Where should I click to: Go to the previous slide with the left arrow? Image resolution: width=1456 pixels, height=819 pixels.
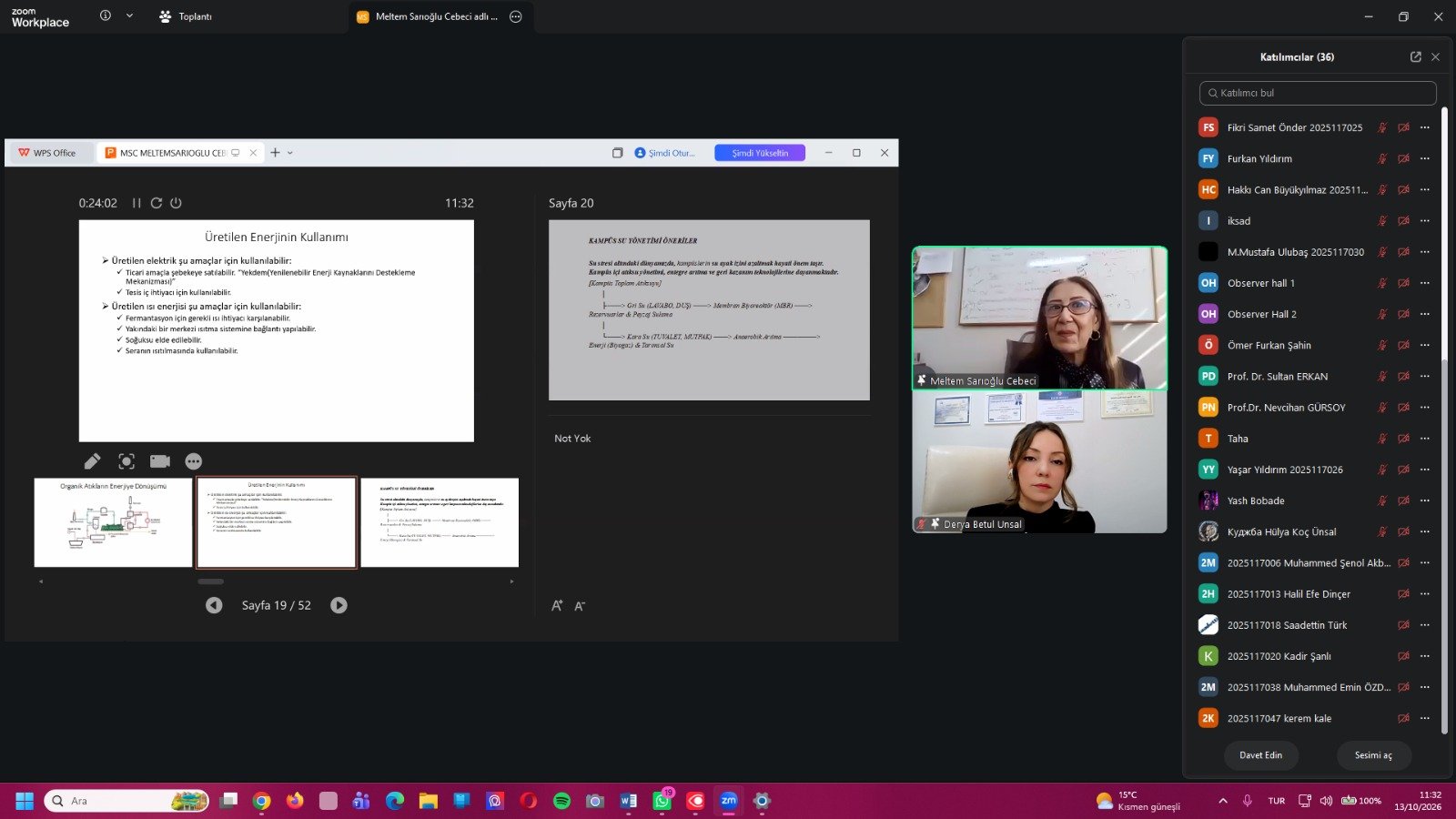[x=214, y=605]
